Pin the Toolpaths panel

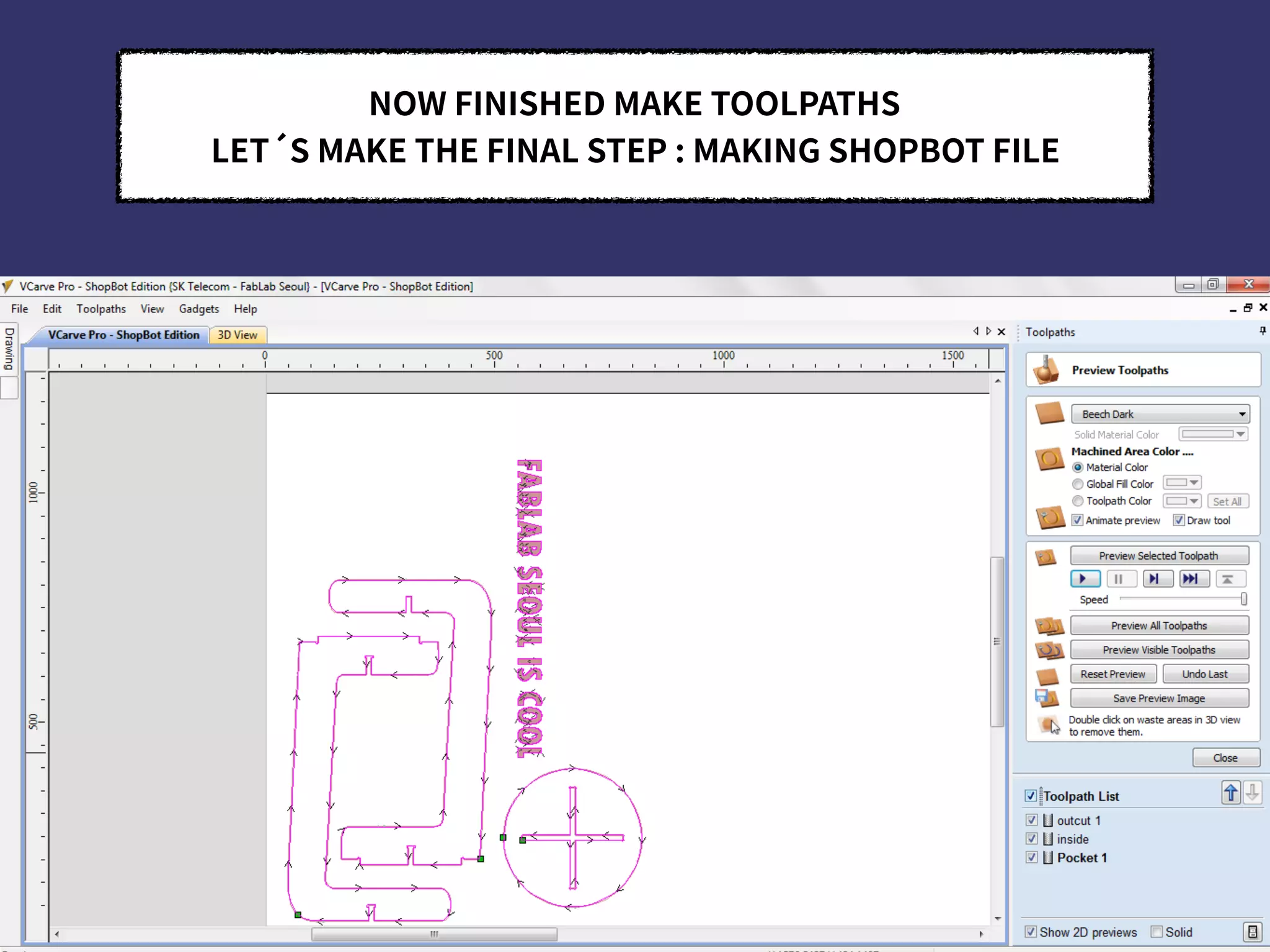1262,331
